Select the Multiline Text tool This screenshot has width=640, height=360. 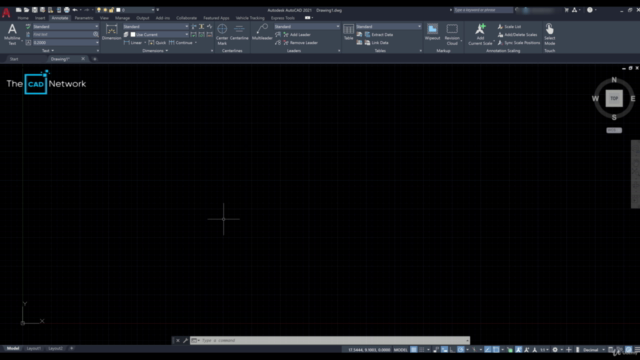tap(12, 34)
